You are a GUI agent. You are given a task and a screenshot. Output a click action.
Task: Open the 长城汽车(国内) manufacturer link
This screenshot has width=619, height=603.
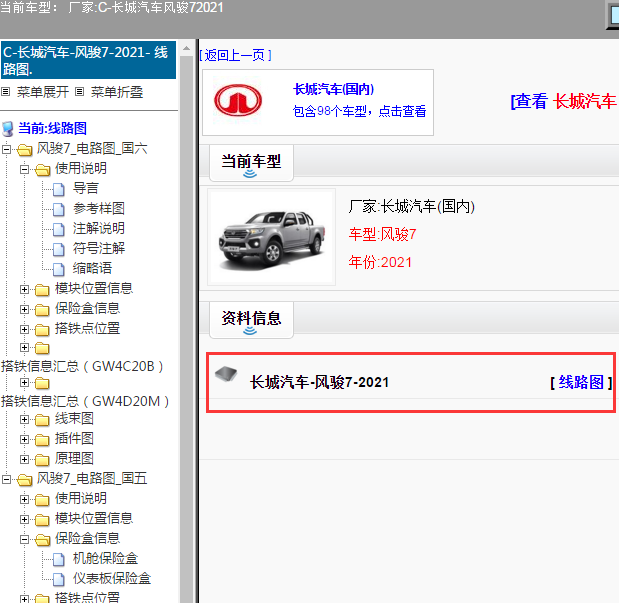point(334,89)
